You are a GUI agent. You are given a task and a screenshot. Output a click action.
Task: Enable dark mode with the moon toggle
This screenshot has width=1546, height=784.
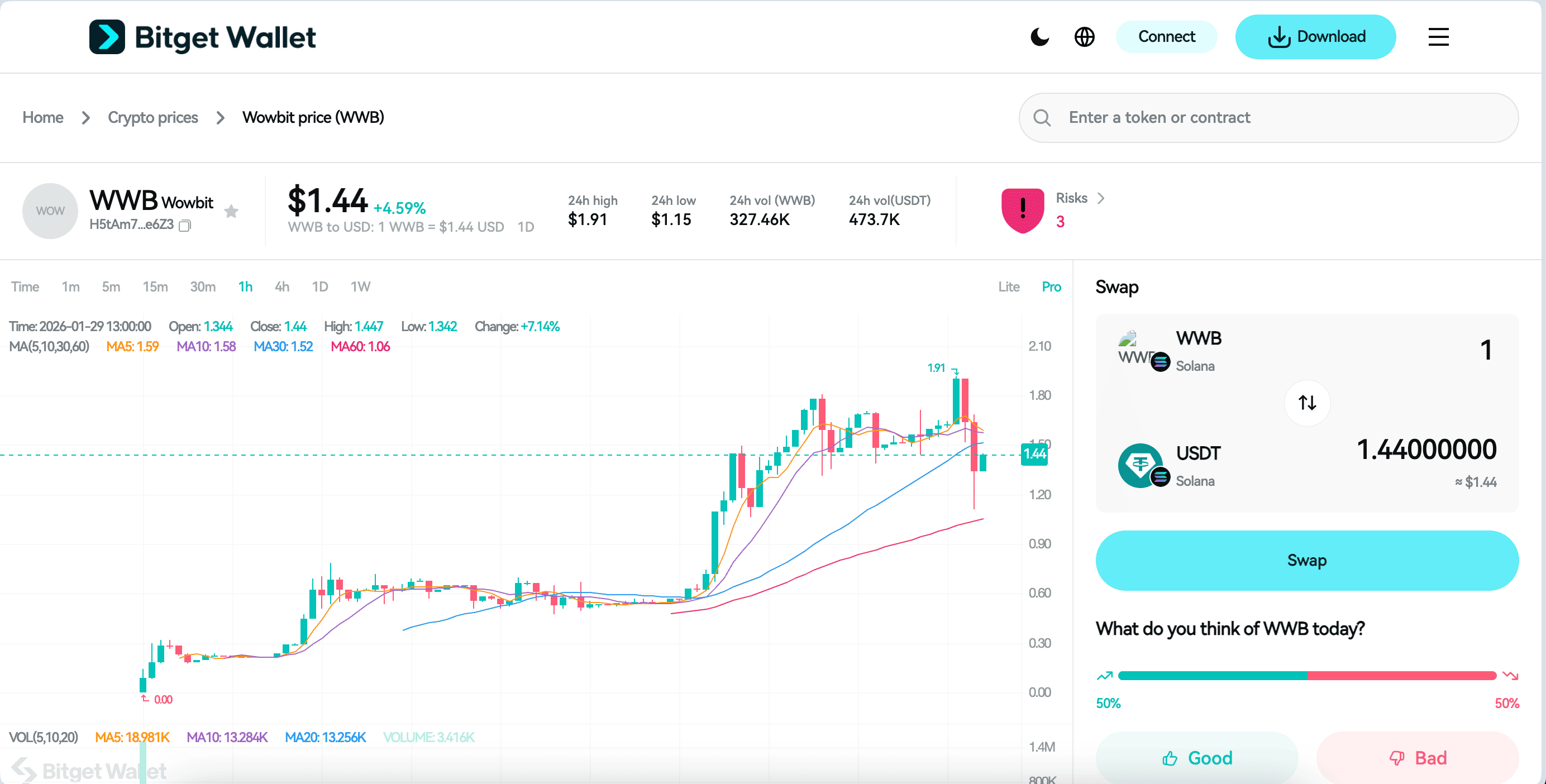coord(1039,37)
